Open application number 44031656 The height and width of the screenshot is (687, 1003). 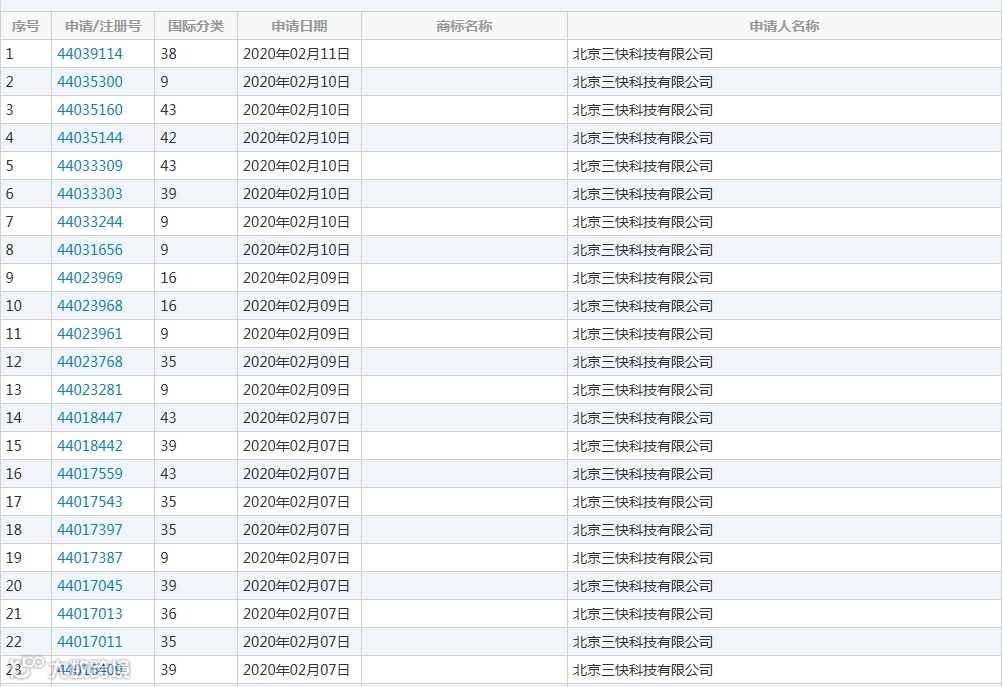90,249
